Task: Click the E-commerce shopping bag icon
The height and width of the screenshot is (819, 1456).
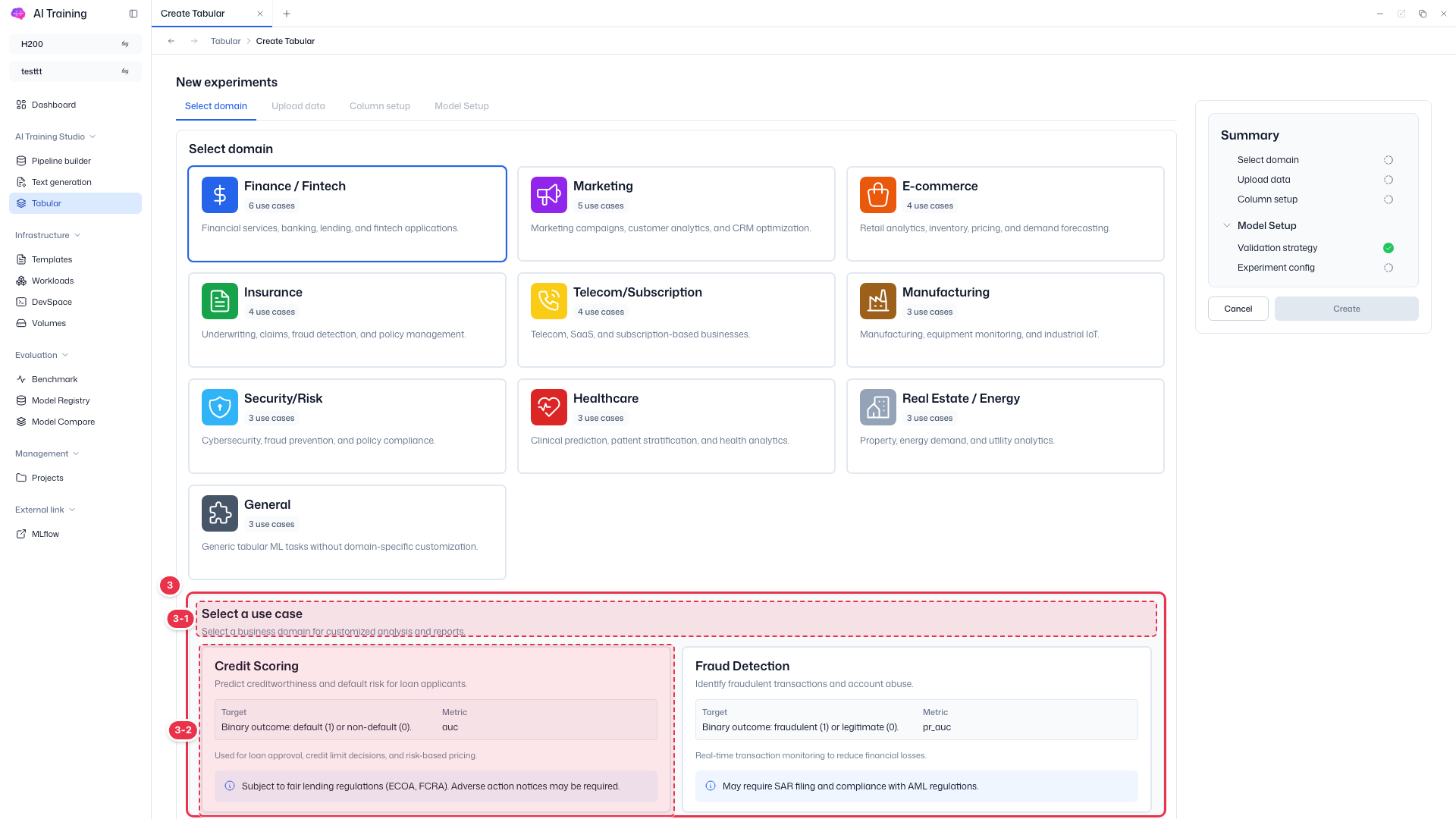Action: click(878, 195)
